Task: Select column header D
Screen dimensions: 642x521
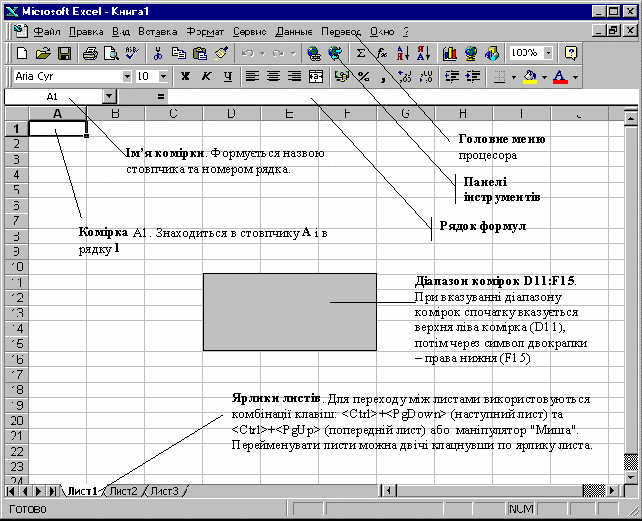Action: click(x=231, y=113)
